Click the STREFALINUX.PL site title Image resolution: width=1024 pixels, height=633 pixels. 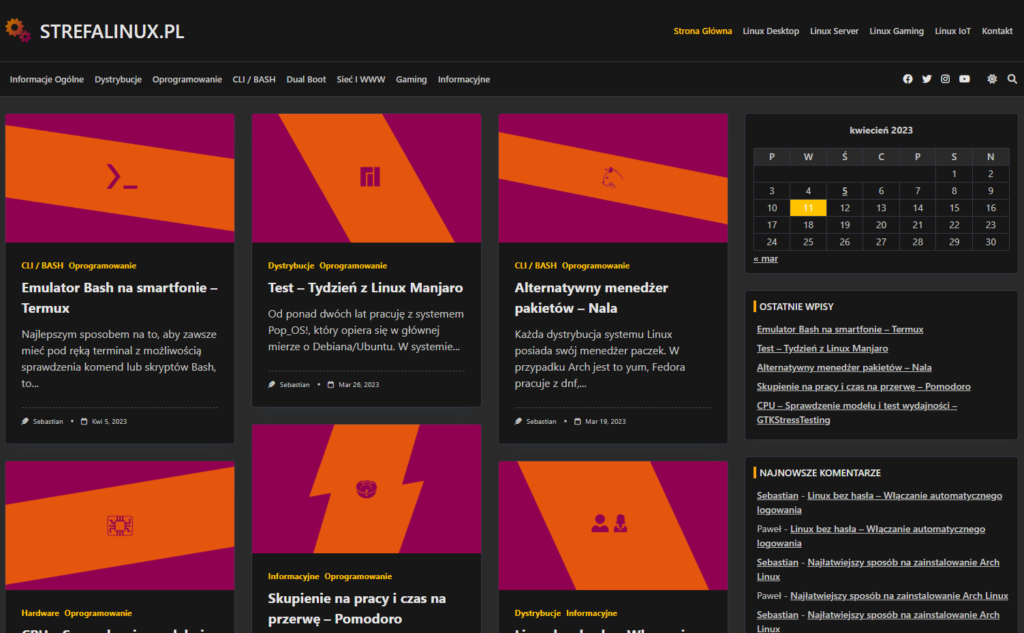tap(112, 31)
